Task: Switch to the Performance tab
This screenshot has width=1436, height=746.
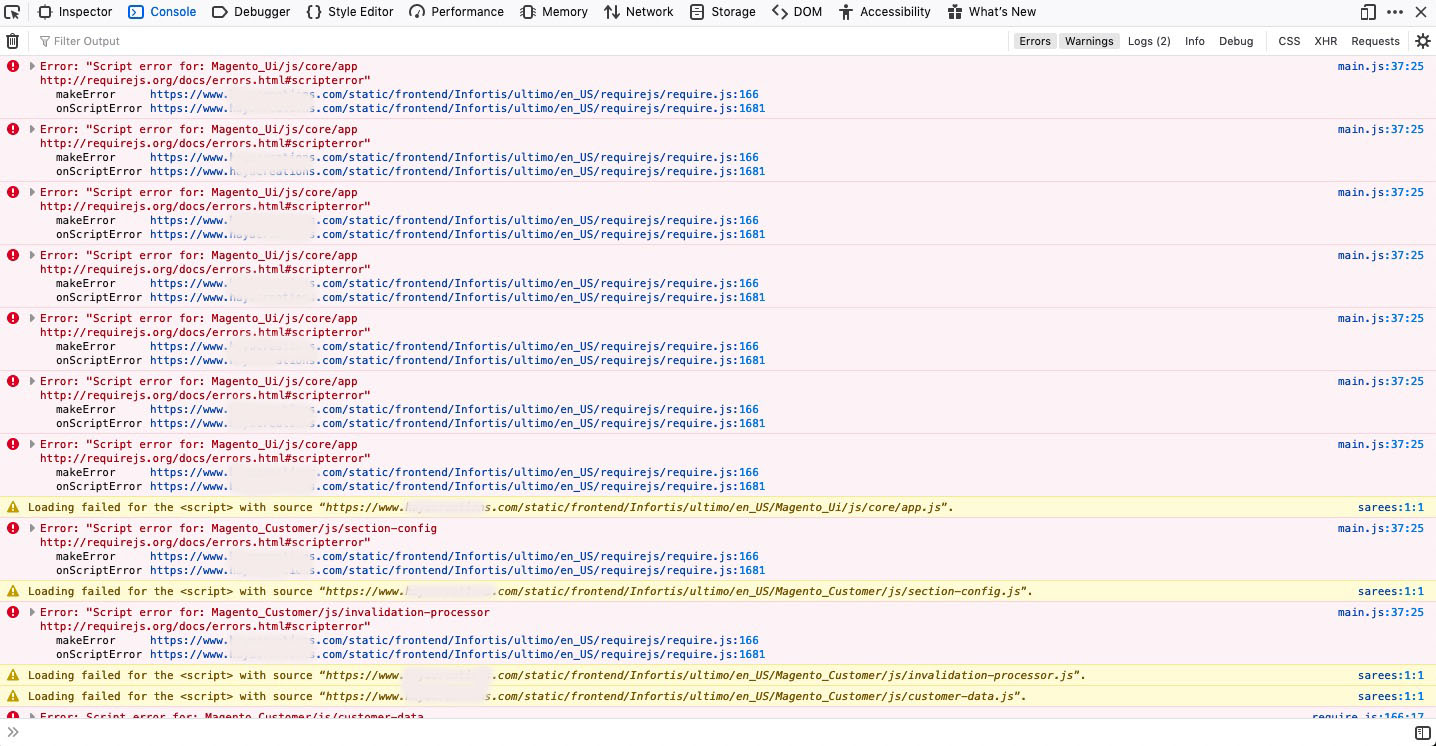Action: tap(457, 12)
